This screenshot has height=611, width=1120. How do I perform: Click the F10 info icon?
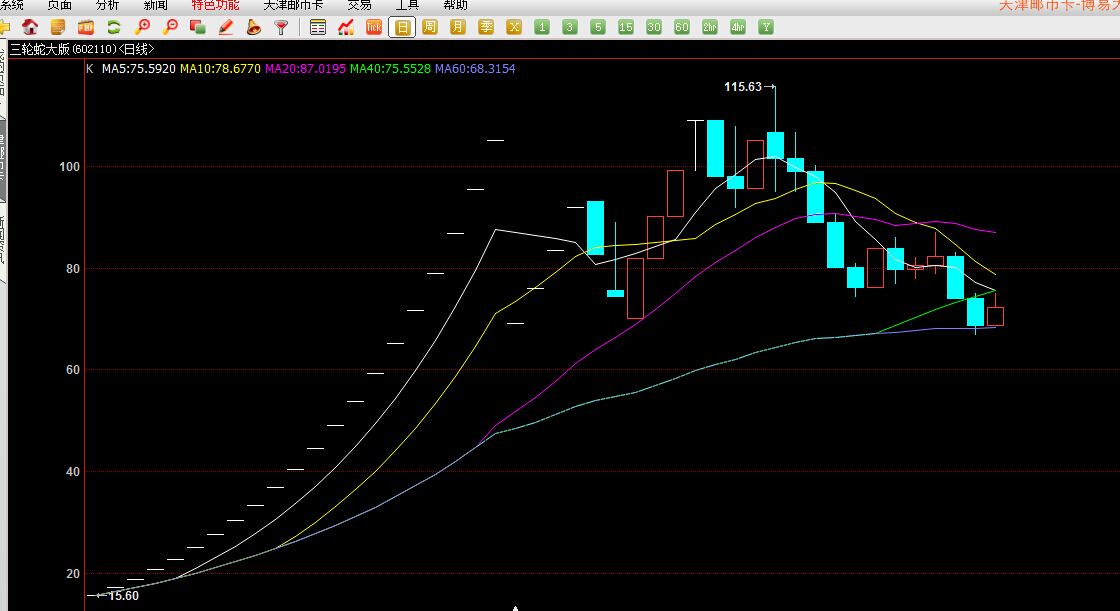[x=86, y=27]
